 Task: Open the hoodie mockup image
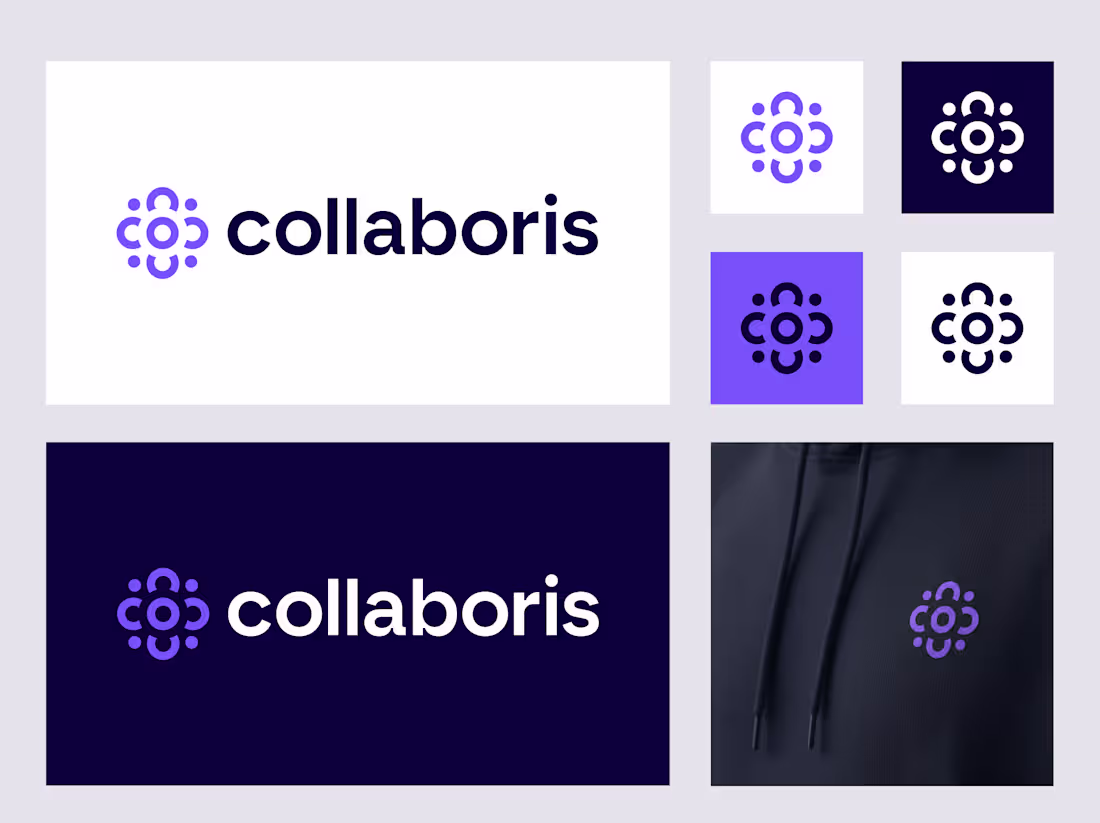coord(882,614)
